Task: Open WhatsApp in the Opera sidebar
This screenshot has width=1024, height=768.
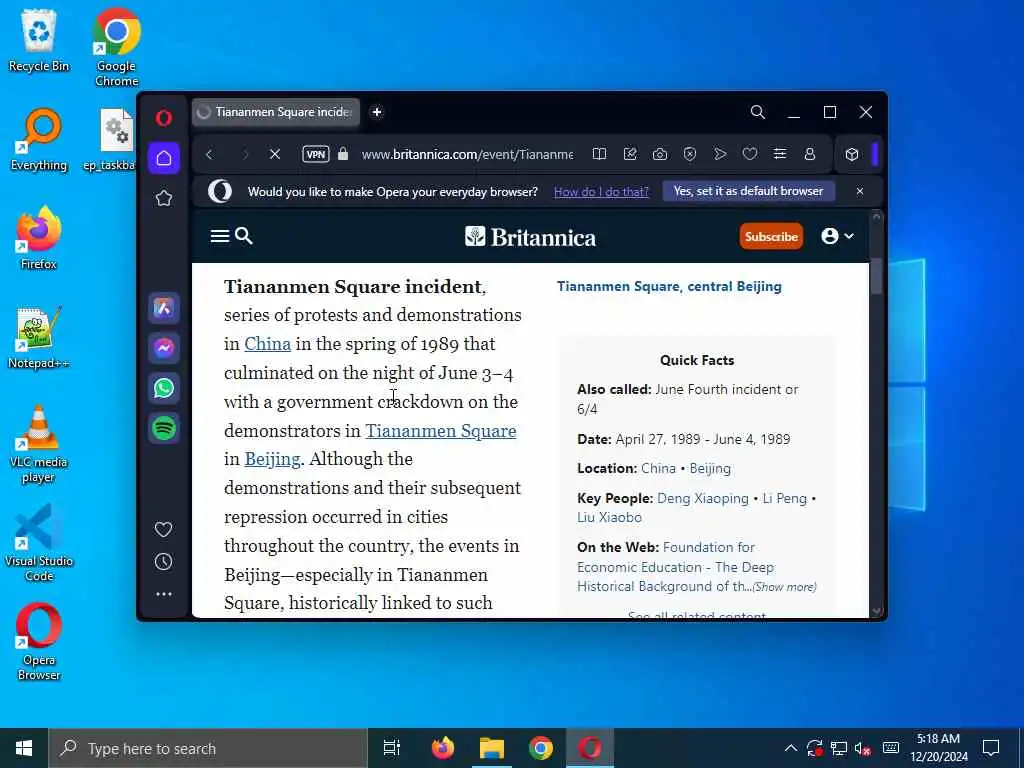Action: click(x=164, y=389)
